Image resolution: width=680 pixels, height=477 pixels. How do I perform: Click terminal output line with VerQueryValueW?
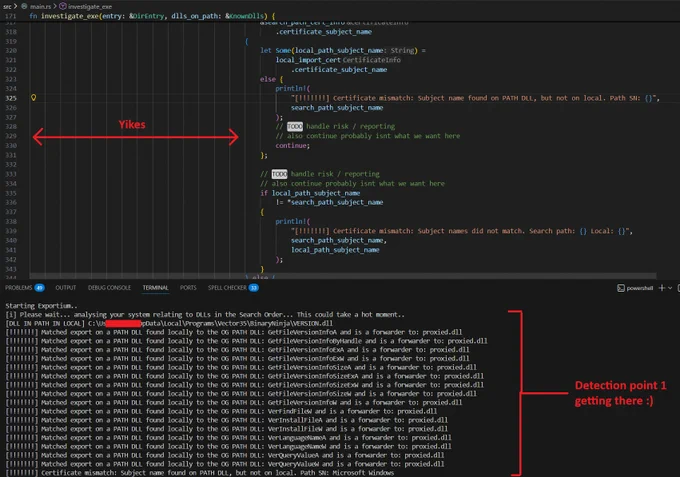[225, 464]
